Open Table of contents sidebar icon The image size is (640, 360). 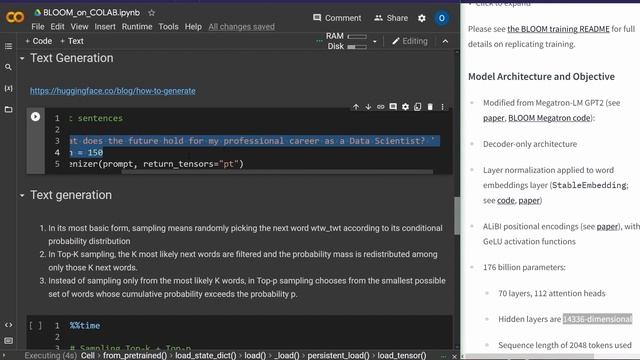tap(8, 46)
